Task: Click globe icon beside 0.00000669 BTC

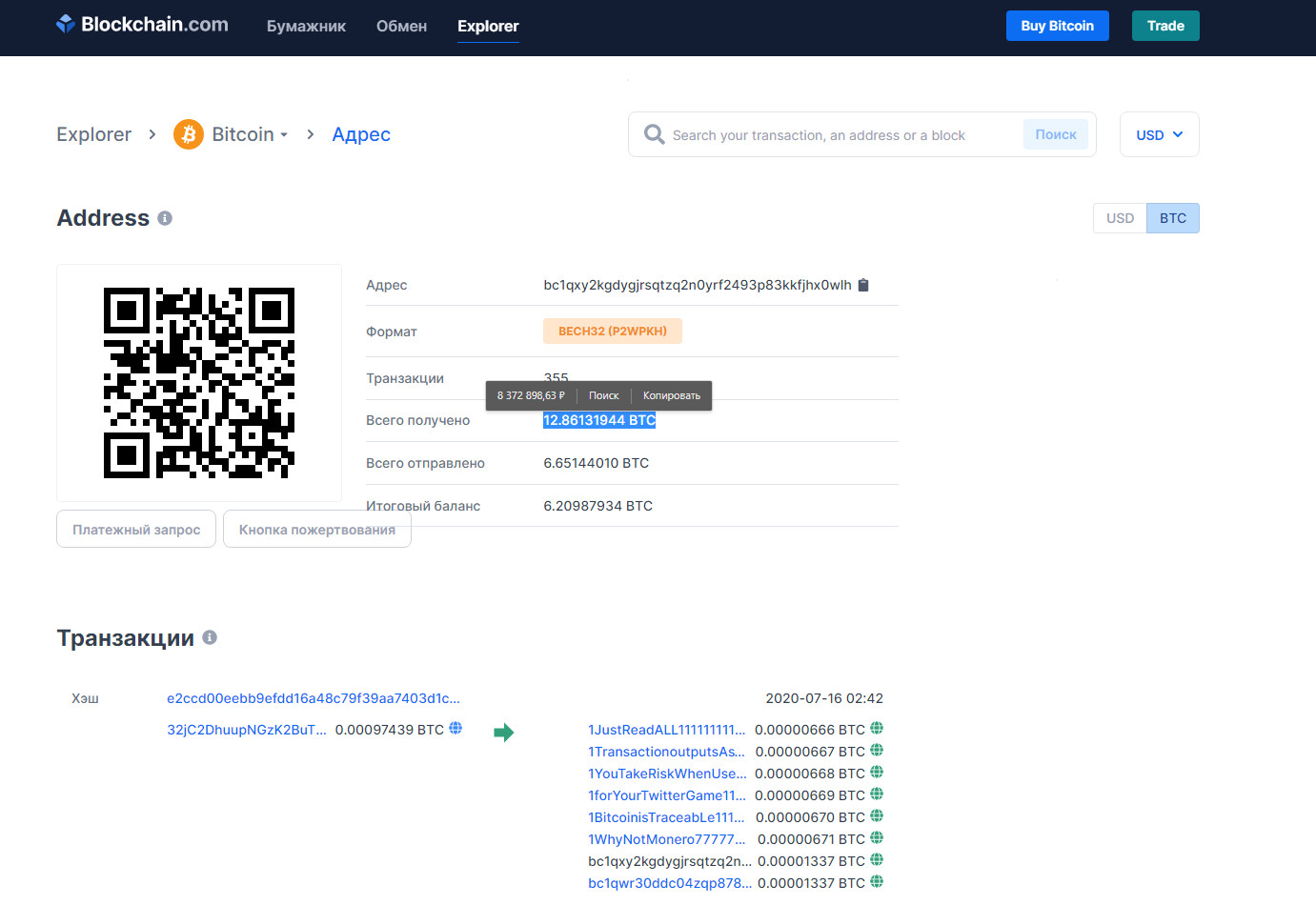Action: pos(877,794)
